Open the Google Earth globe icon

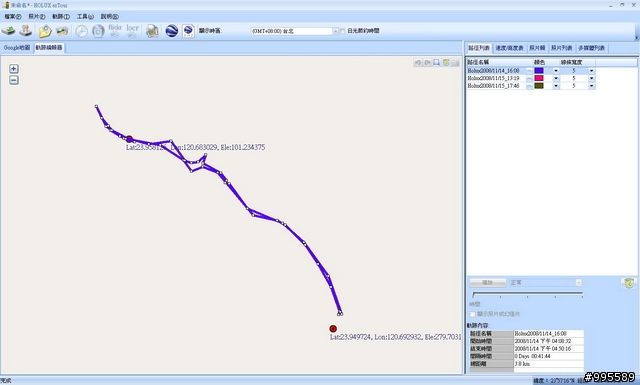click(171, 31)
